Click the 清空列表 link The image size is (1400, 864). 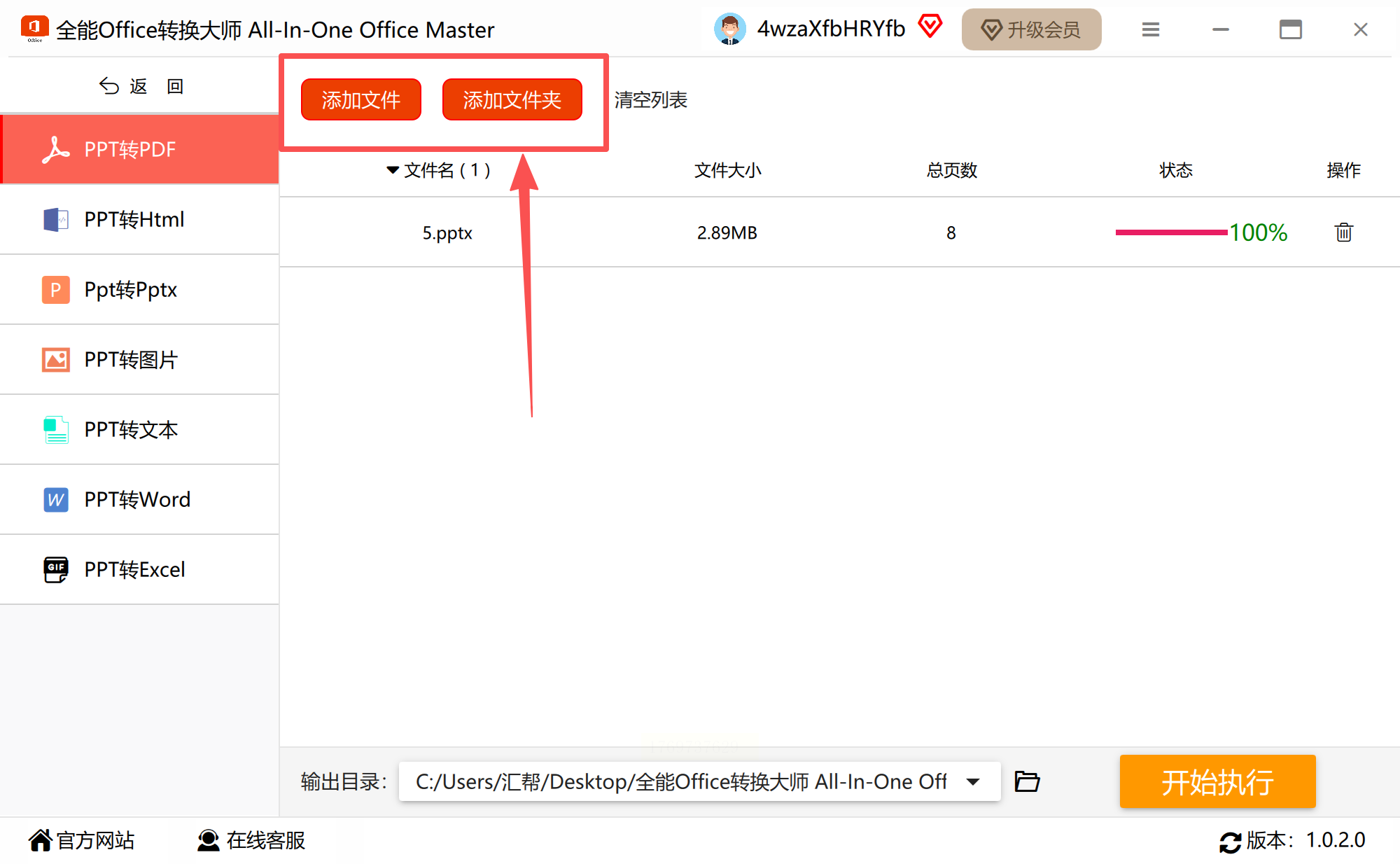(x=650, y=100)
